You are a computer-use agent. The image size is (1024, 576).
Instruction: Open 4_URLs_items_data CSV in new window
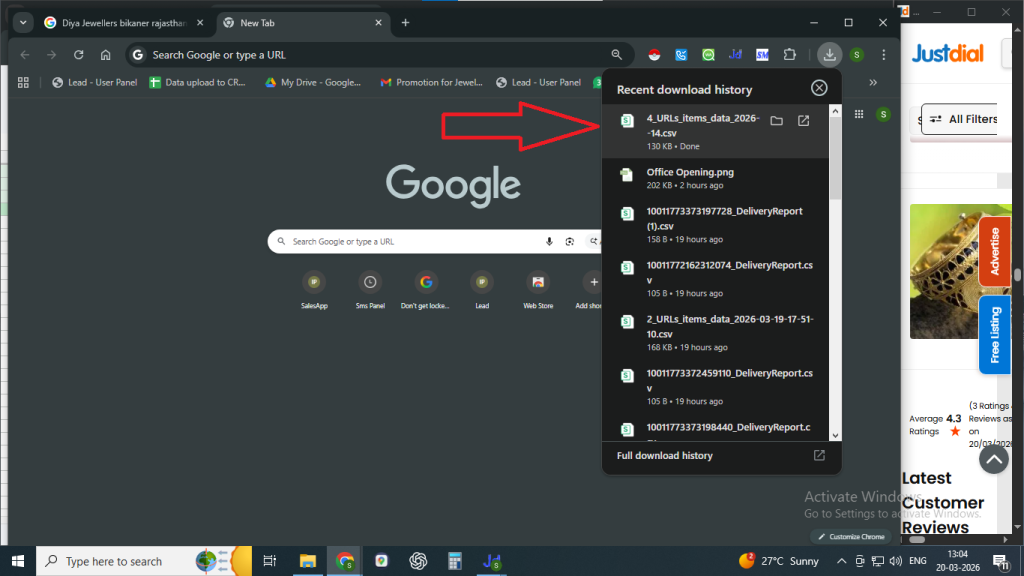(x=803, y=121)
